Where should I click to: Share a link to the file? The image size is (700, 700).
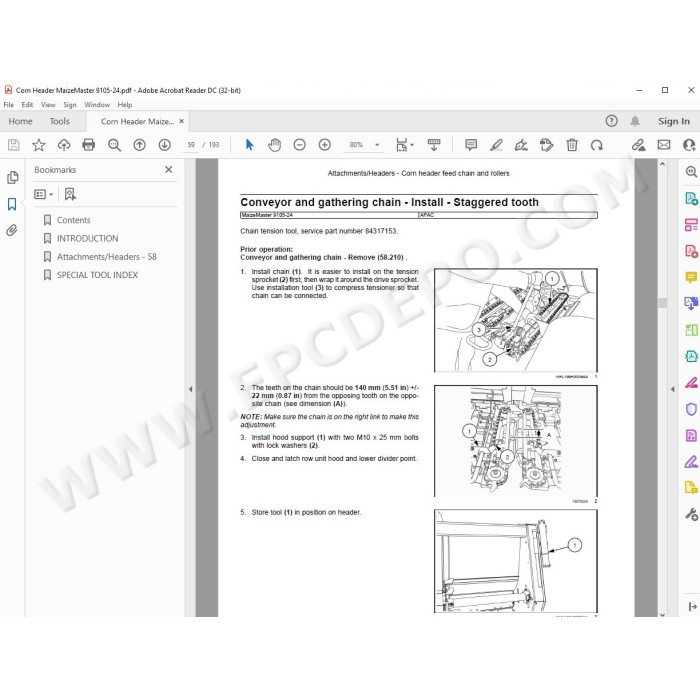[638, 145]
